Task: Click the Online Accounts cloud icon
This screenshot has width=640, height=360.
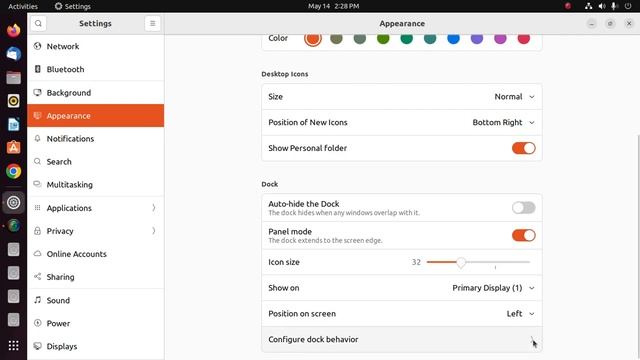Action: point(38,253)
